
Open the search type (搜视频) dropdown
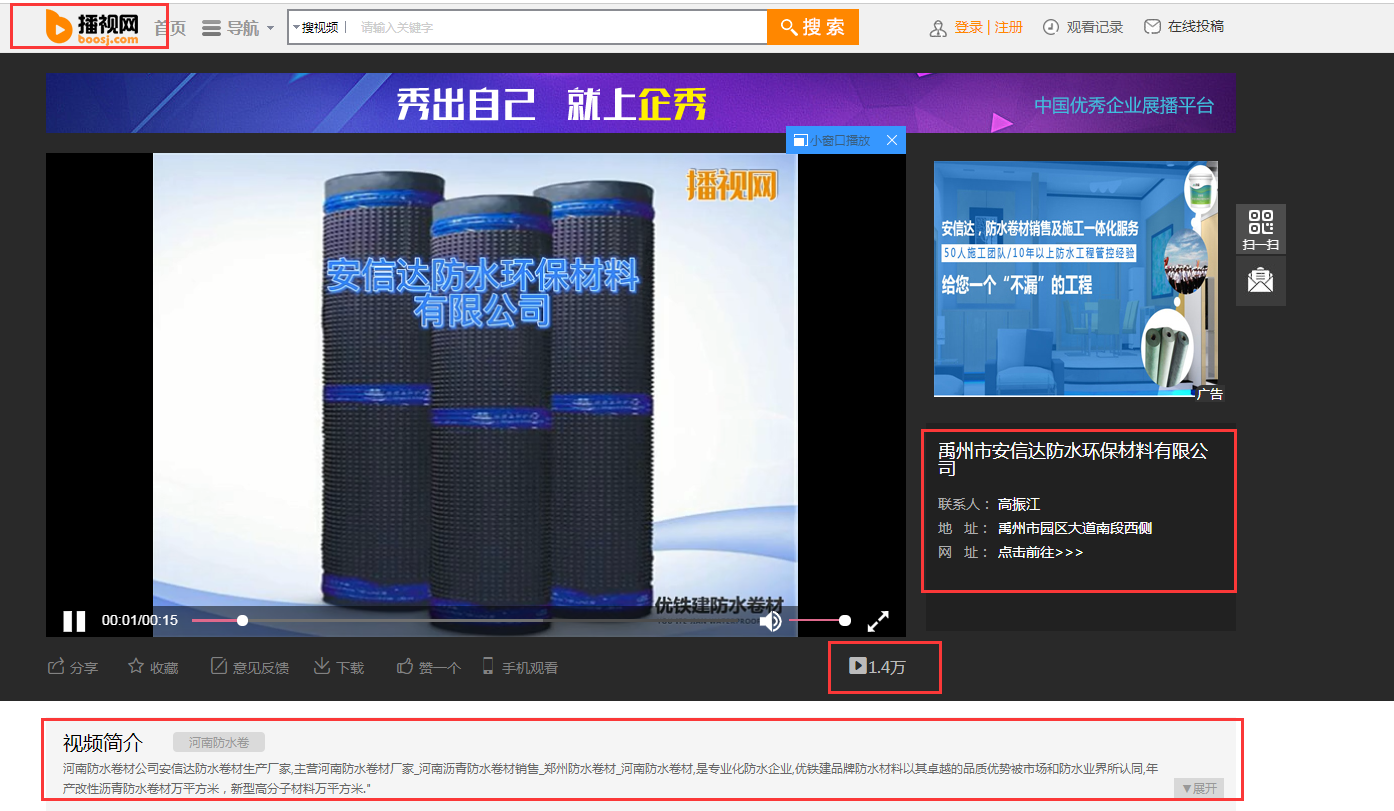pos(315,28)
